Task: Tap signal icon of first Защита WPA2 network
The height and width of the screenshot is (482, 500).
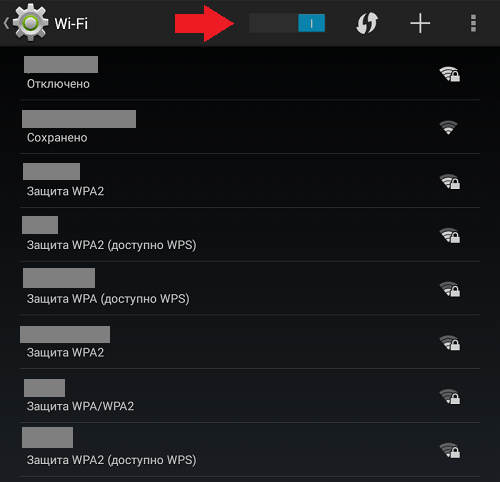Action: [449, 182]
